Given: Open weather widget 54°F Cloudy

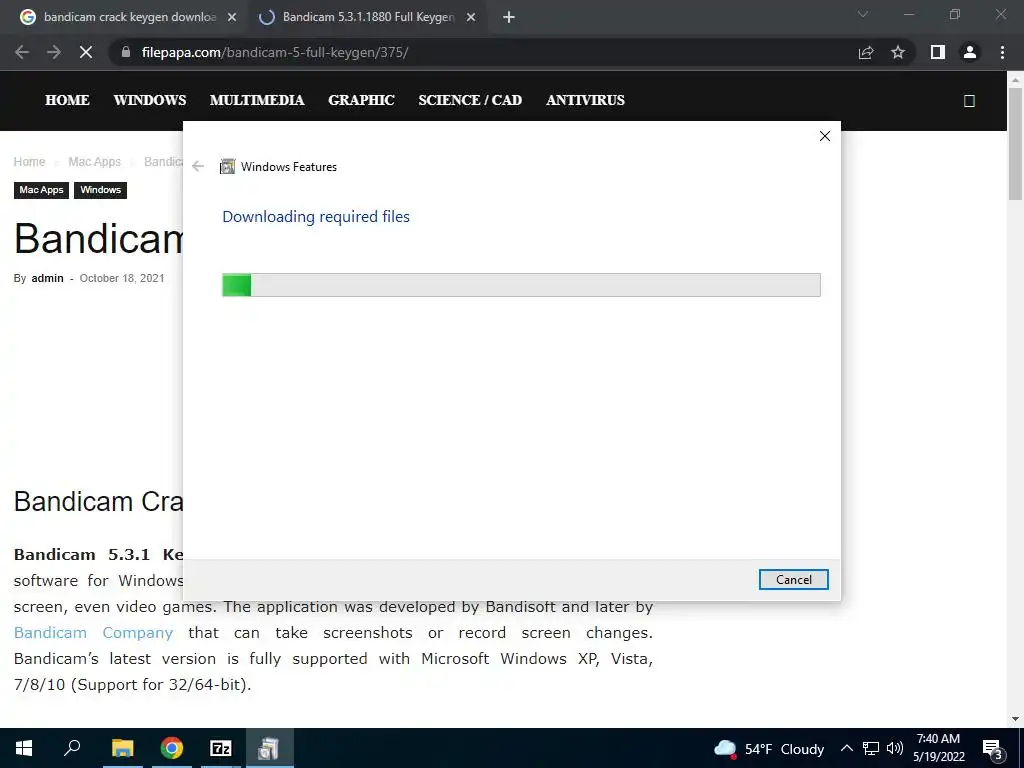Looking at the screenshot, I should [769, 749].
